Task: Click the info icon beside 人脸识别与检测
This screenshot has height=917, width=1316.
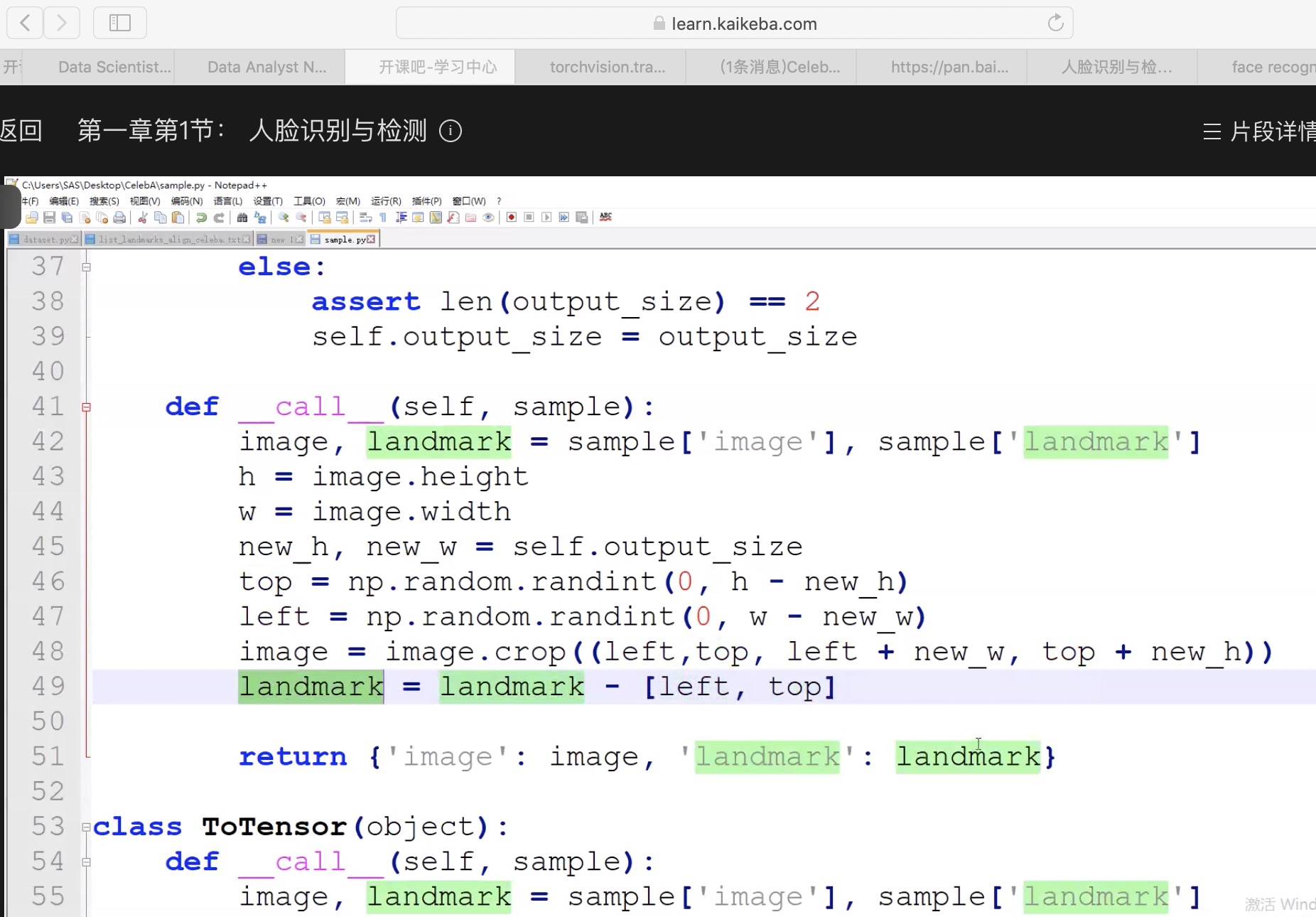Action: pyautogui.click(x=451, y=131)
